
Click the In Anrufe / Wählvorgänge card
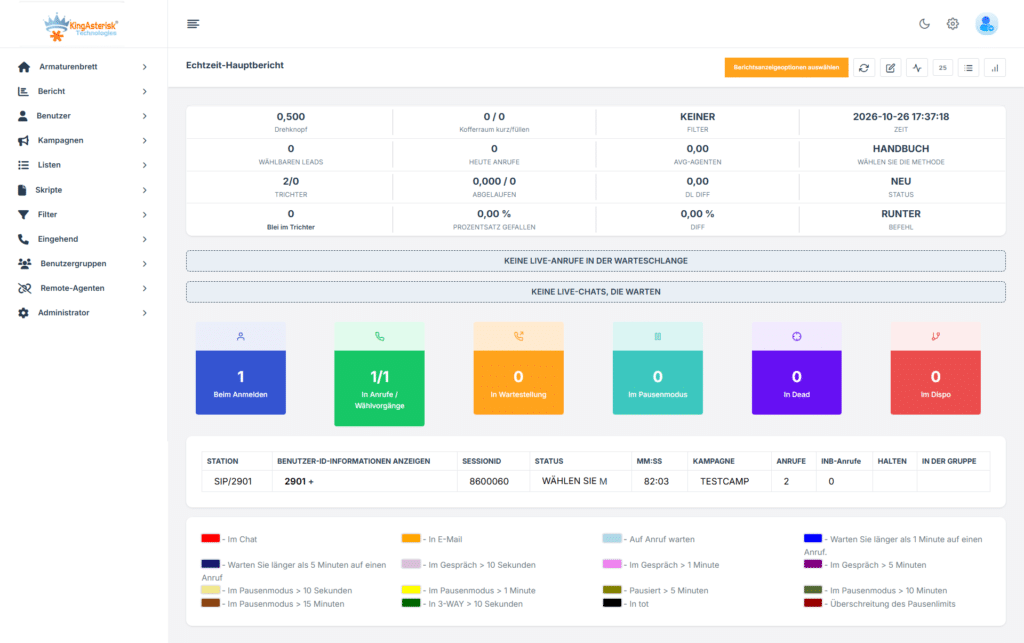coord(379,388)
